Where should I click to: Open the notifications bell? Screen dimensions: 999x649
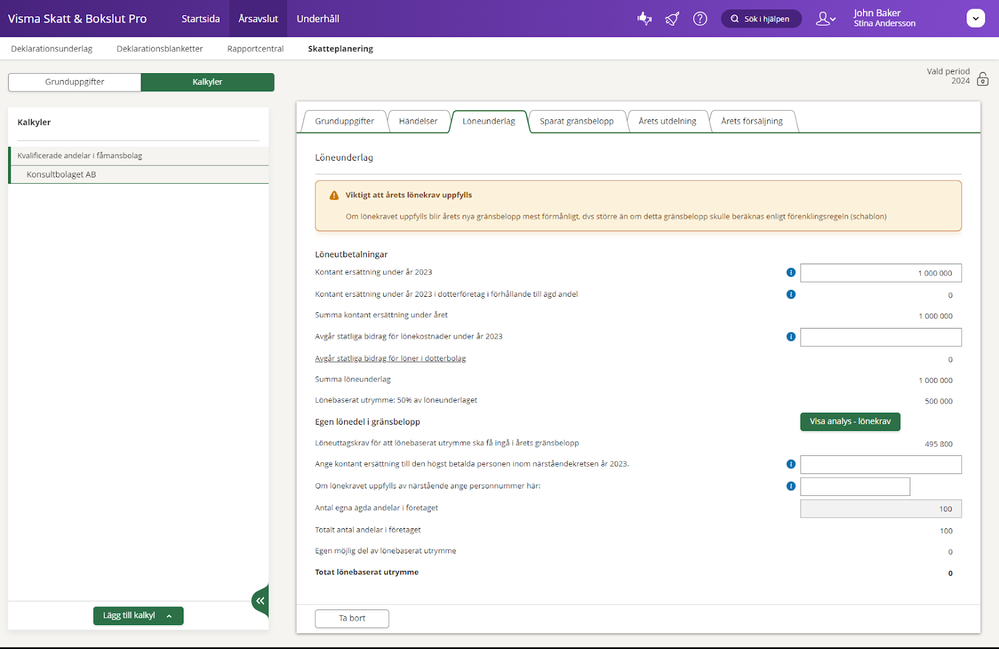(672, 18)
